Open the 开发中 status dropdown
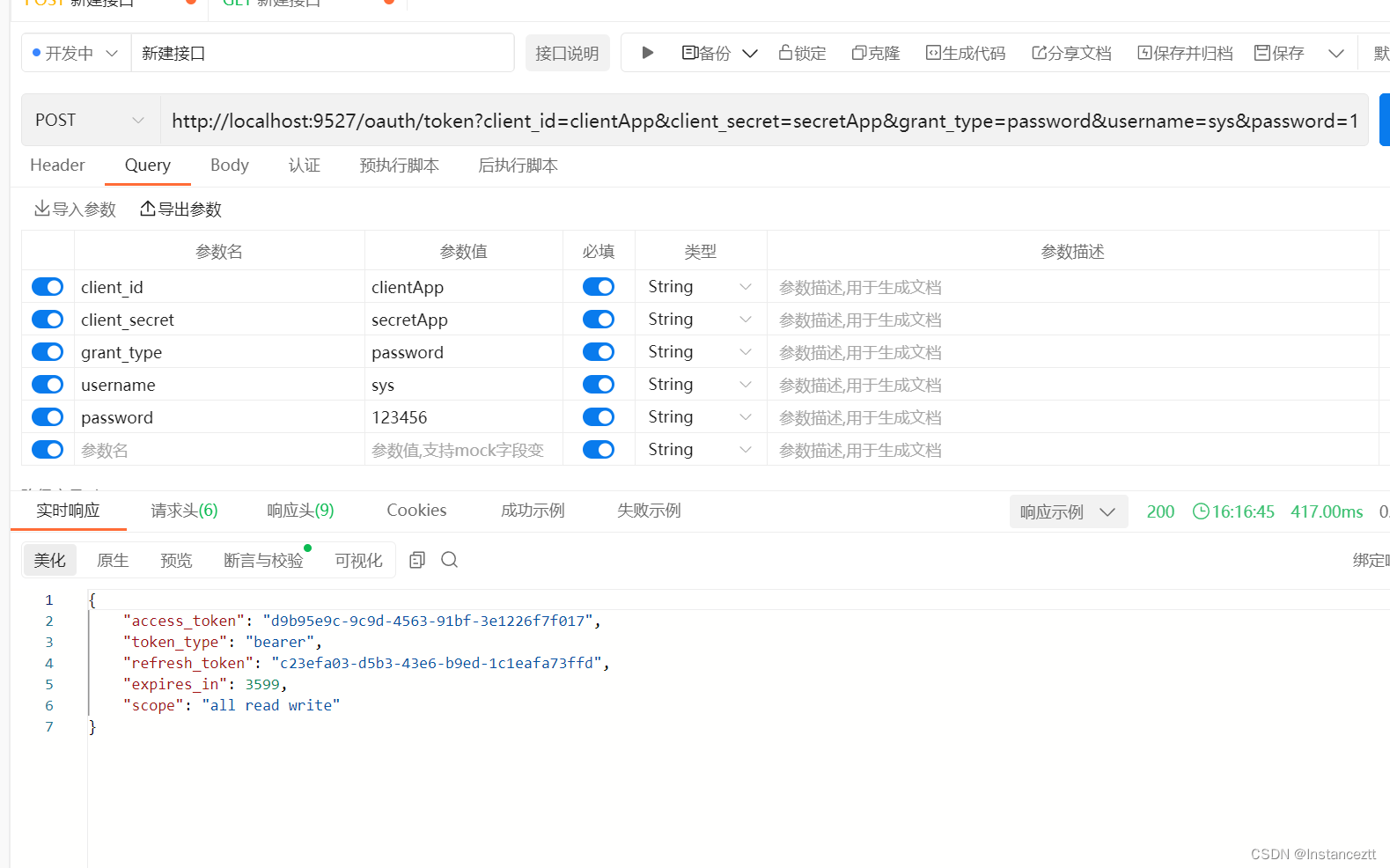This screenshot has width=1390, height=868. (x=76, y=53)
